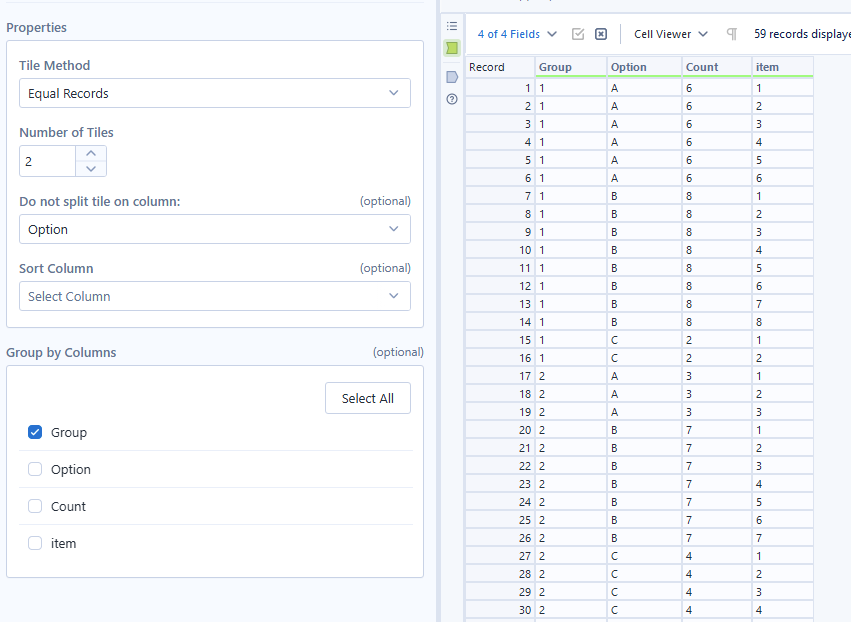This screenshot has height=622, width=851.
Task: Select record number 24 row header
Action: point(500,502)
